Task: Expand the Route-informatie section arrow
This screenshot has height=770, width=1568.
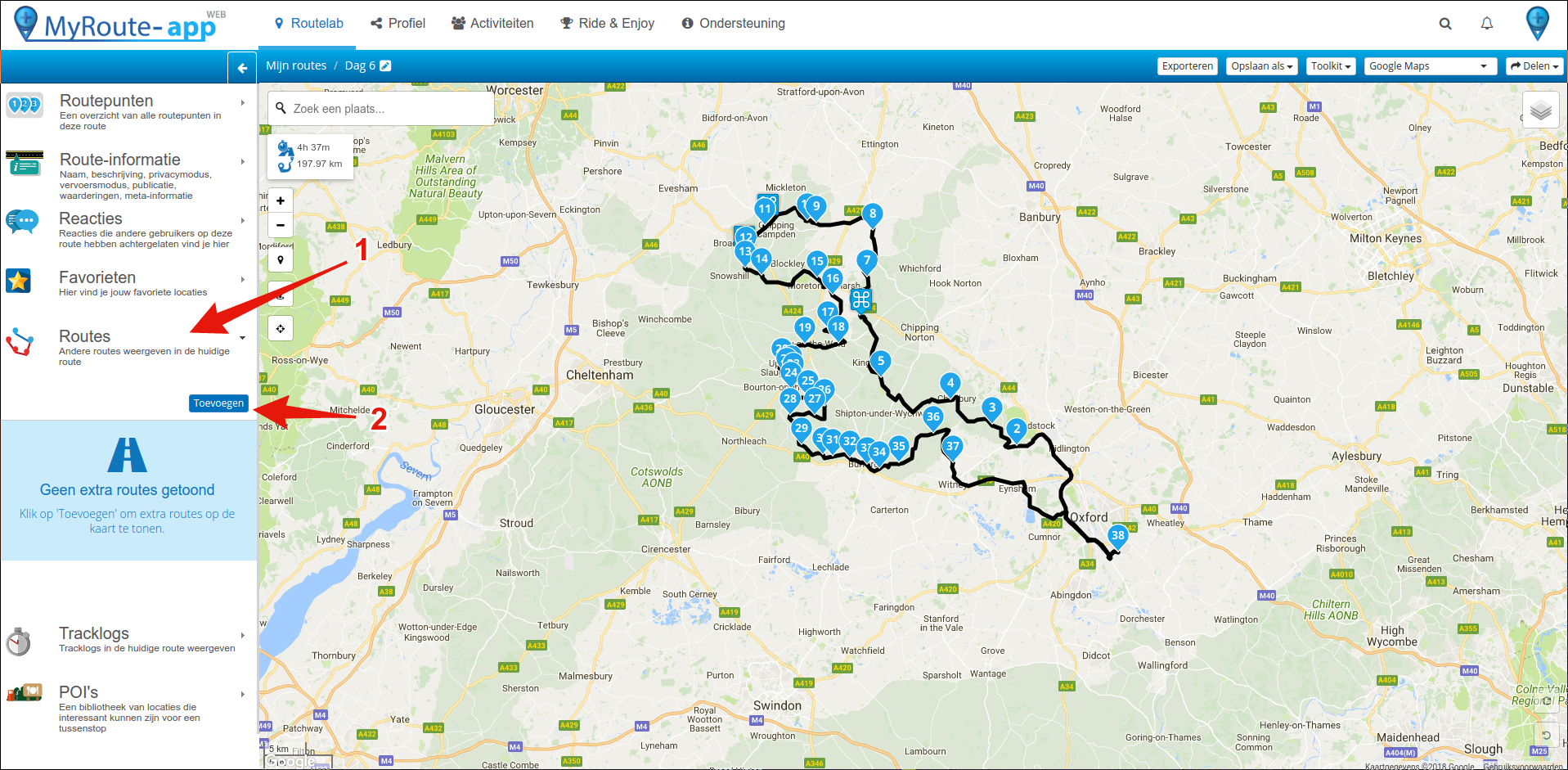Action: (x=243, y=162)
